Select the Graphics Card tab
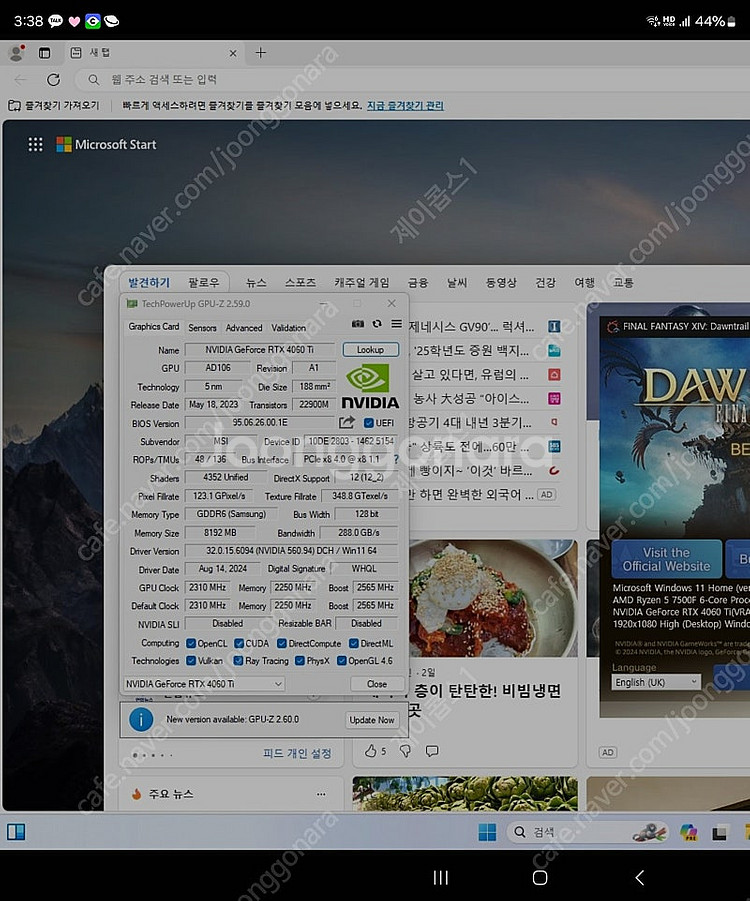The width and height of the screenshot is (750, 901). pos(153,326)
